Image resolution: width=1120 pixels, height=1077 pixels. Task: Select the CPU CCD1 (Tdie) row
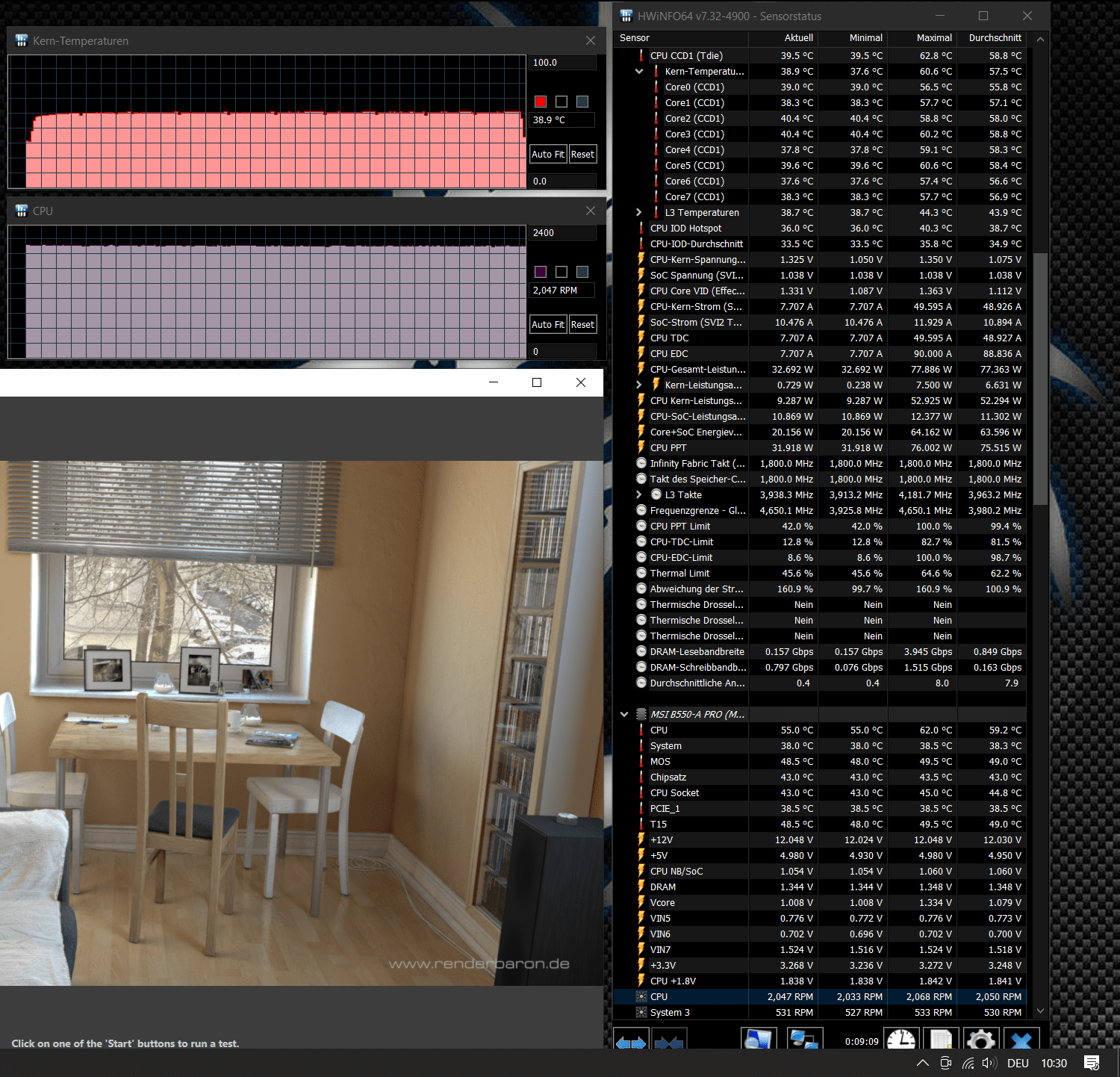coord(820,55)
